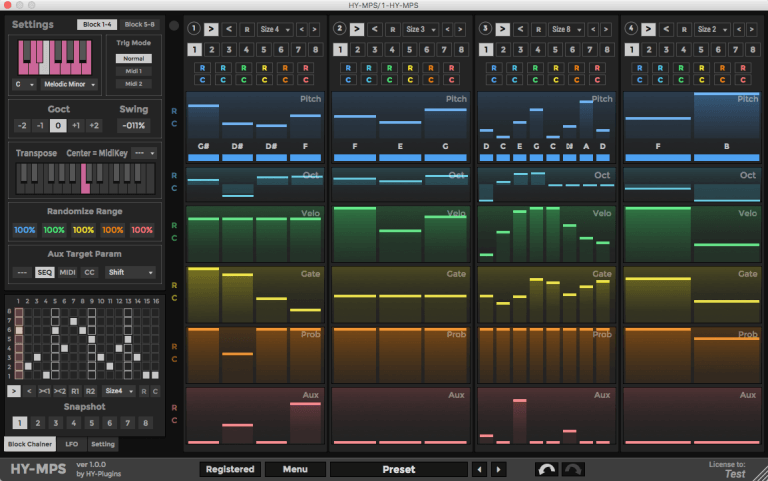Randomize sequencer 3 with its R button
Image resolution: width=768 pixels, height=481 pixels.
tap(540, 30)
